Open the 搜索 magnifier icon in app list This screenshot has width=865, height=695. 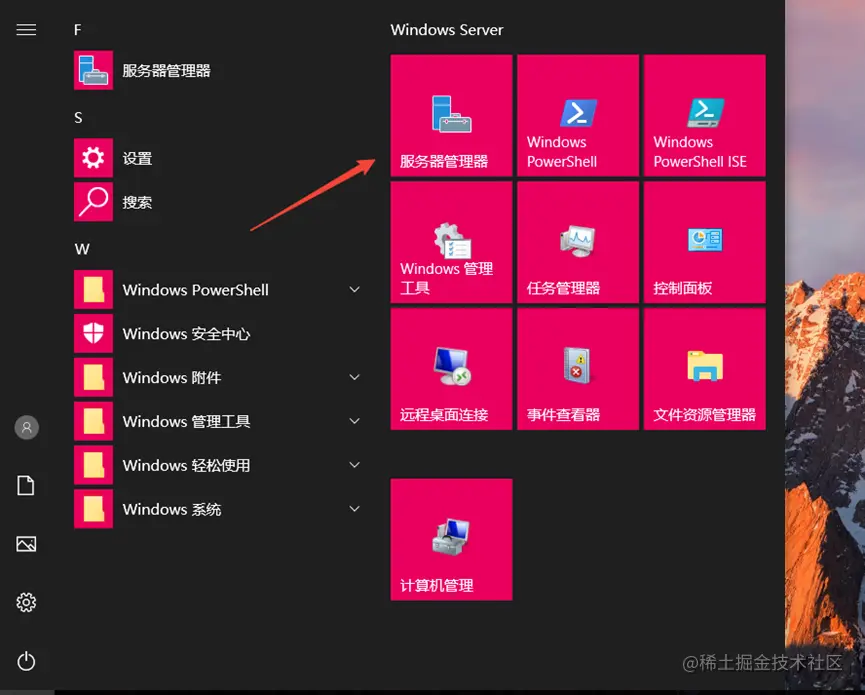tap(93, 202)
